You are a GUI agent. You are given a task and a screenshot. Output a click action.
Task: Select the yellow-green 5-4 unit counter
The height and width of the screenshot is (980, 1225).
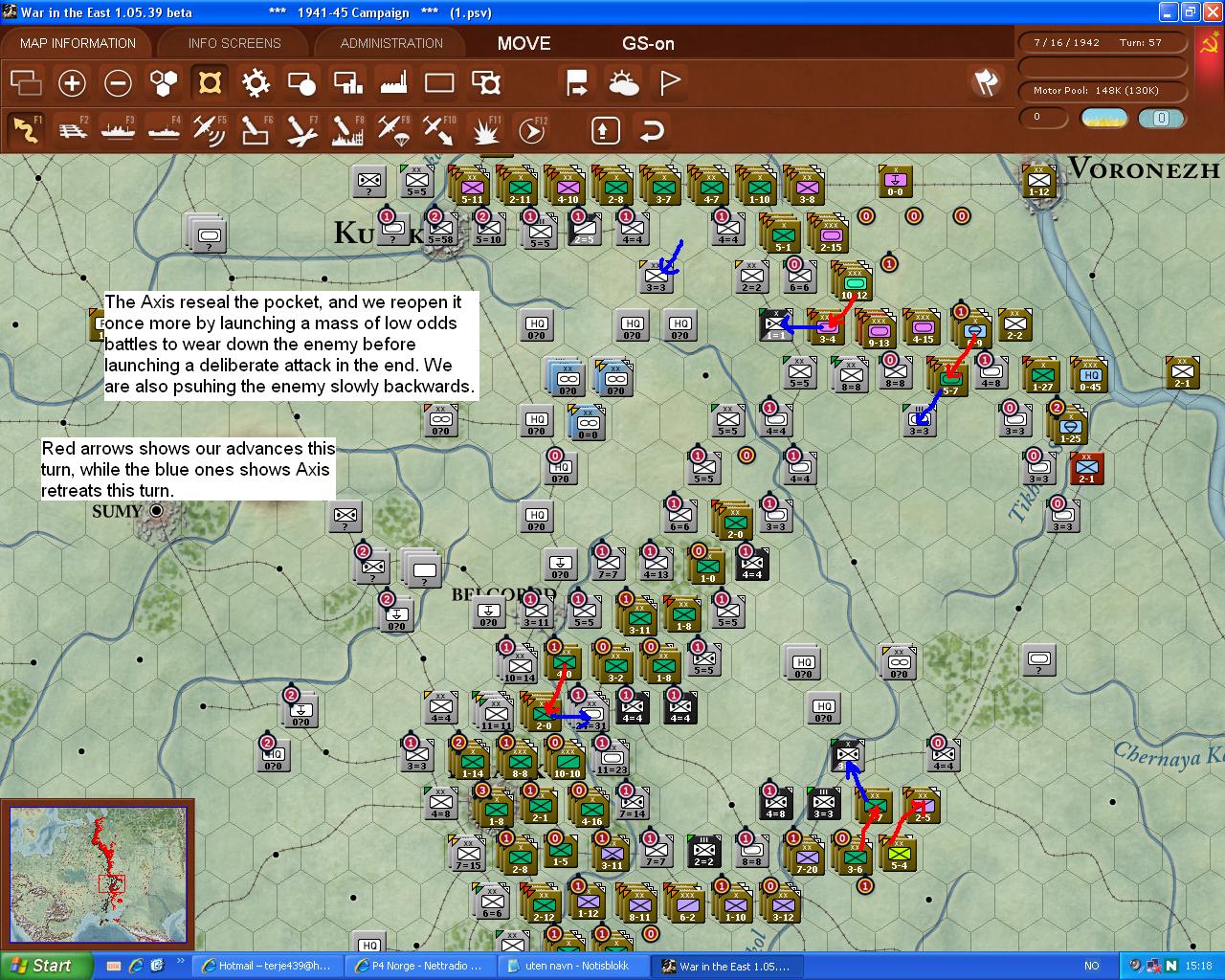pyautogui.click(x=899, y=855)
